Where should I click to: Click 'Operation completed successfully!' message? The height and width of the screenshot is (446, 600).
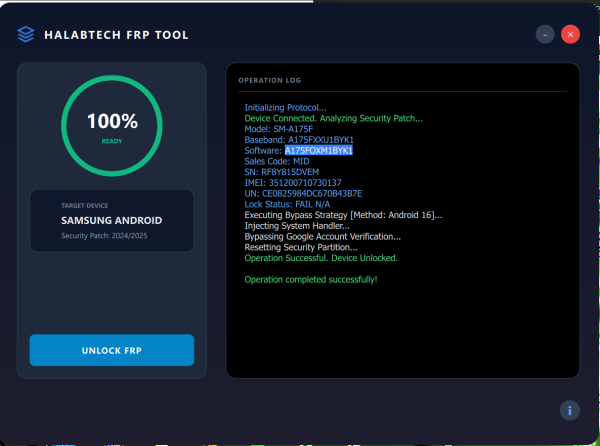(x=311, y=279)
